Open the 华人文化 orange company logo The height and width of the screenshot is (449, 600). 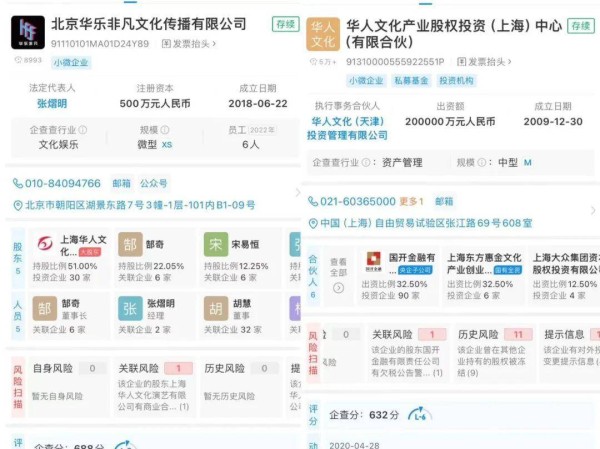point(323,34)
